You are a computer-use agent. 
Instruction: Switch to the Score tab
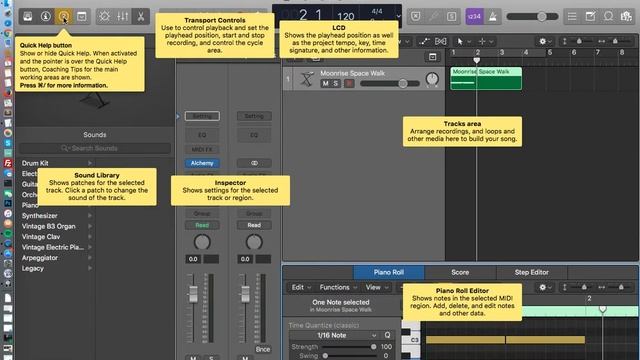[x=460, y=272]
